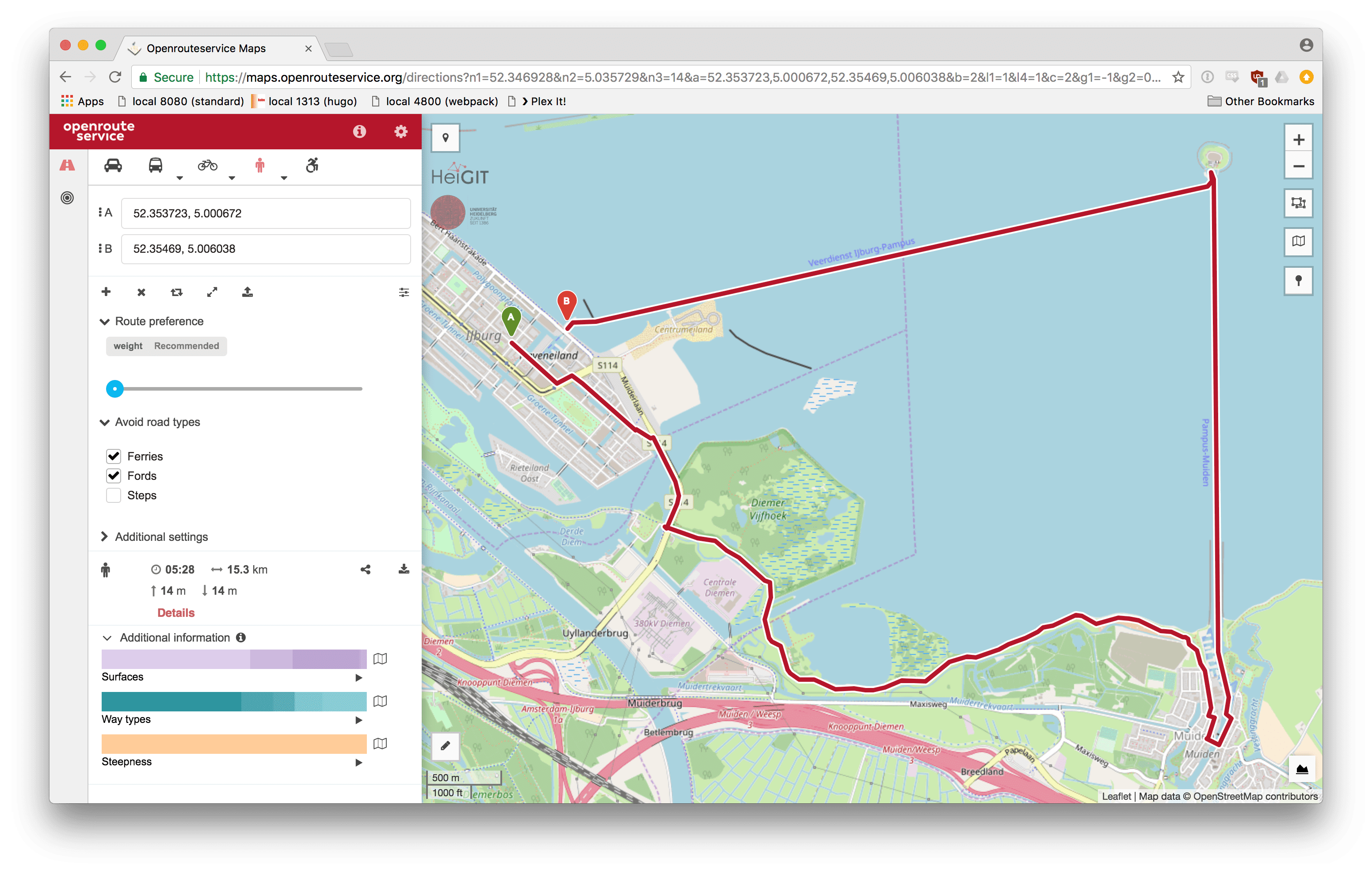Screen dimensions: 1372x874
Task: Click the route preference slider handle
Action: (x=115, y=388)
